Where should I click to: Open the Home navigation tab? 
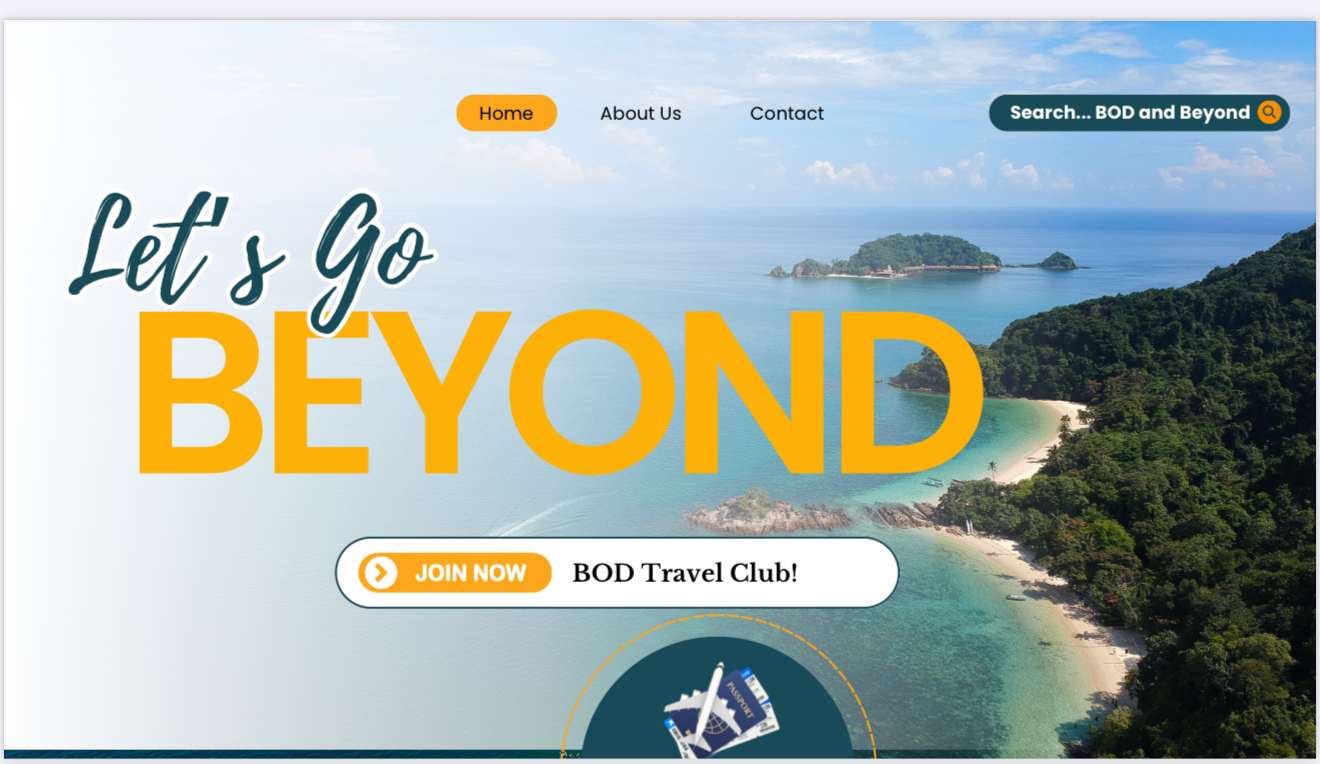coord(506,113)
